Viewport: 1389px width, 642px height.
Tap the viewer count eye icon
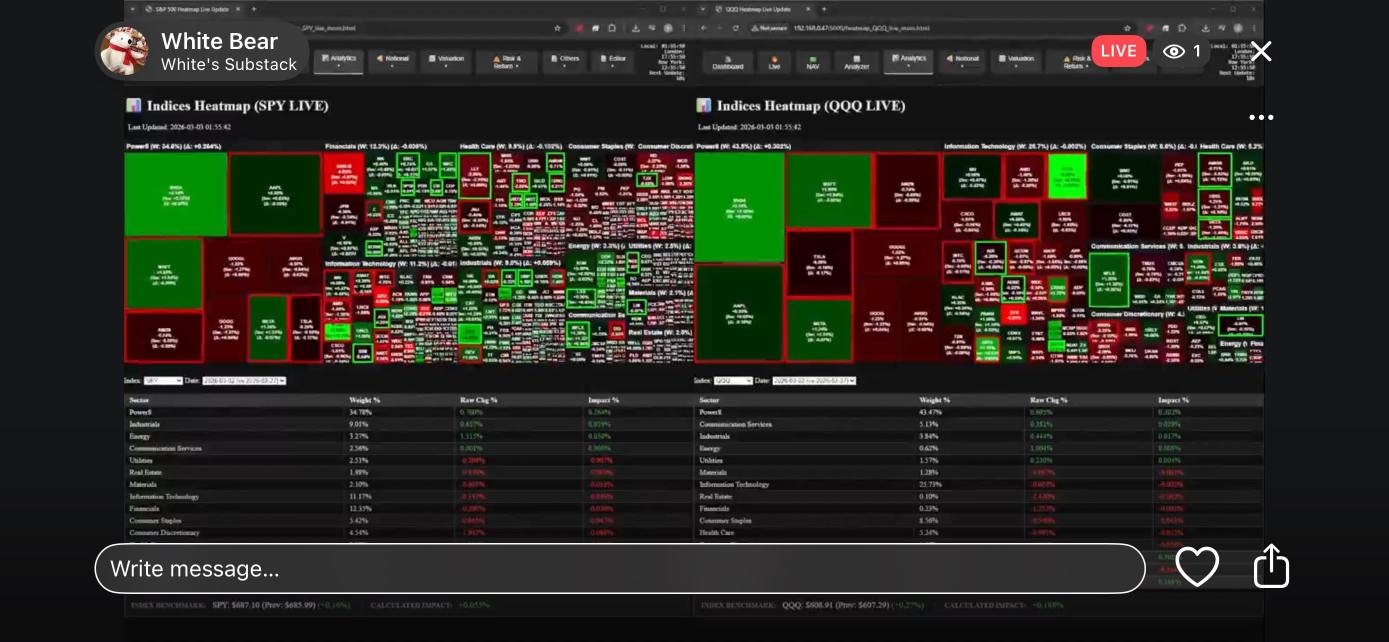[x=1174, y=51]
